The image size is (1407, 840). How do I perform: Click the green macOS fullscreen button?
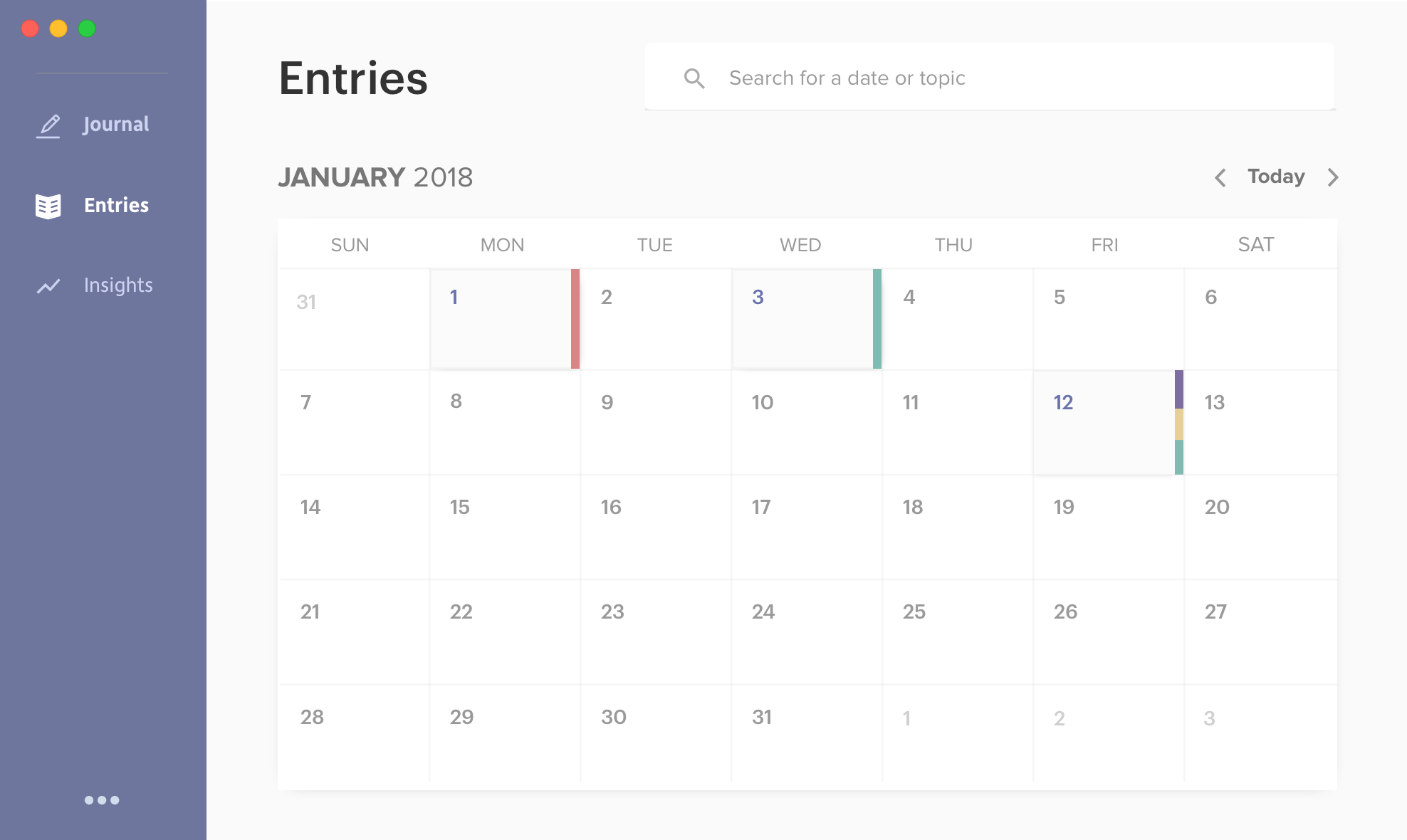(87, 28)
